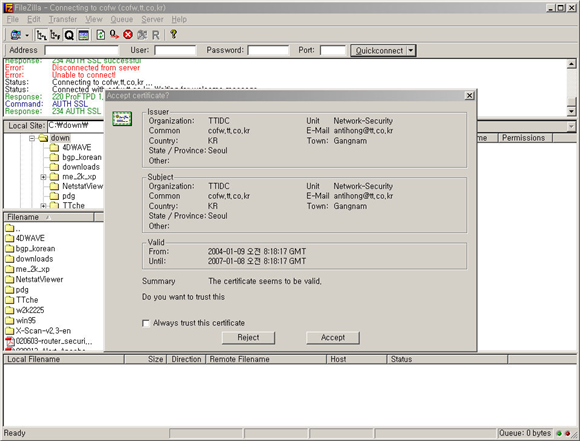Open the Transfer menu
The width and height of the screenshot is (580, 441).
coord(63,19)
